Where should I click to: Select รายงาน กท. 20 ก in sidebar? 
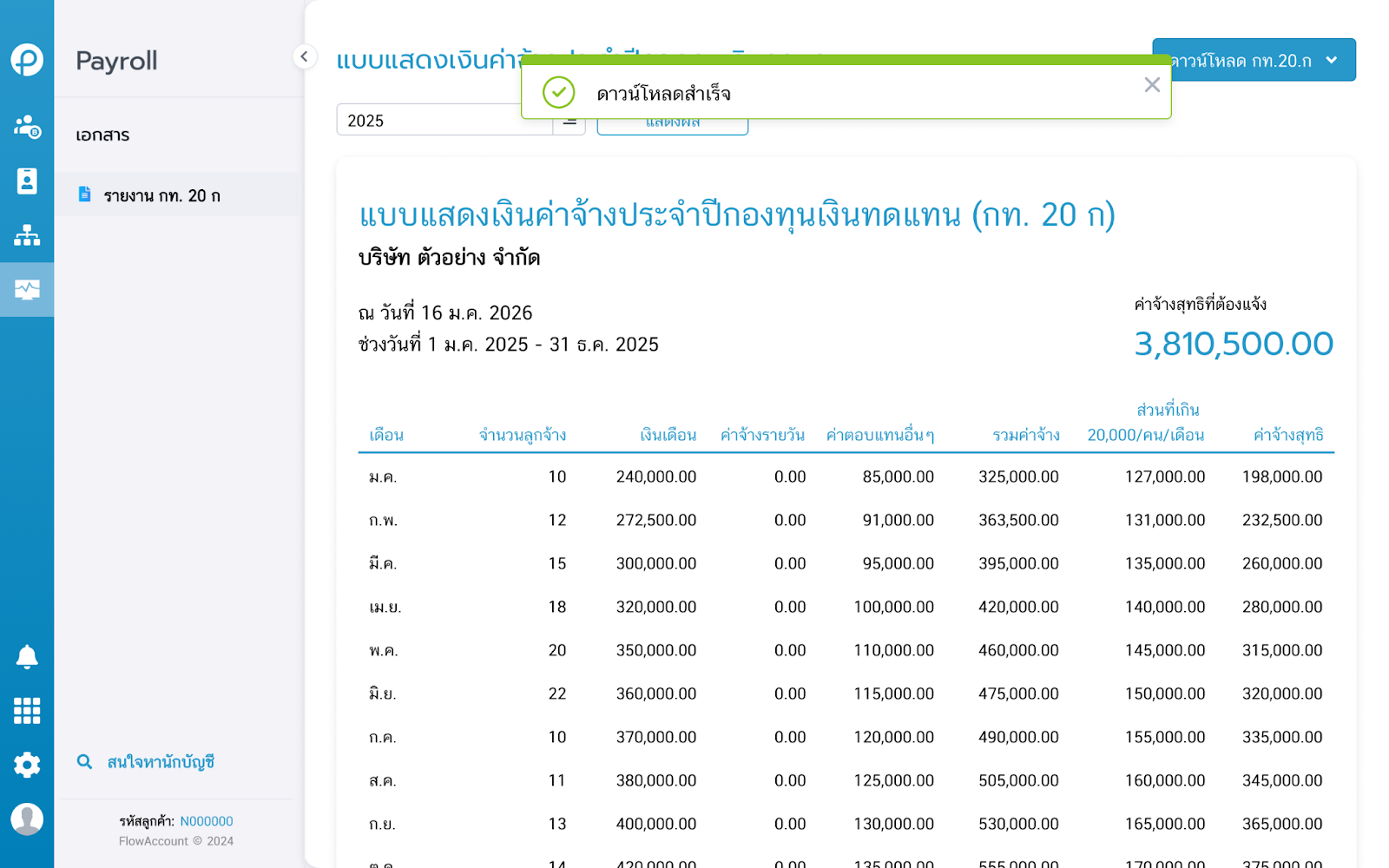pos(162,195)
